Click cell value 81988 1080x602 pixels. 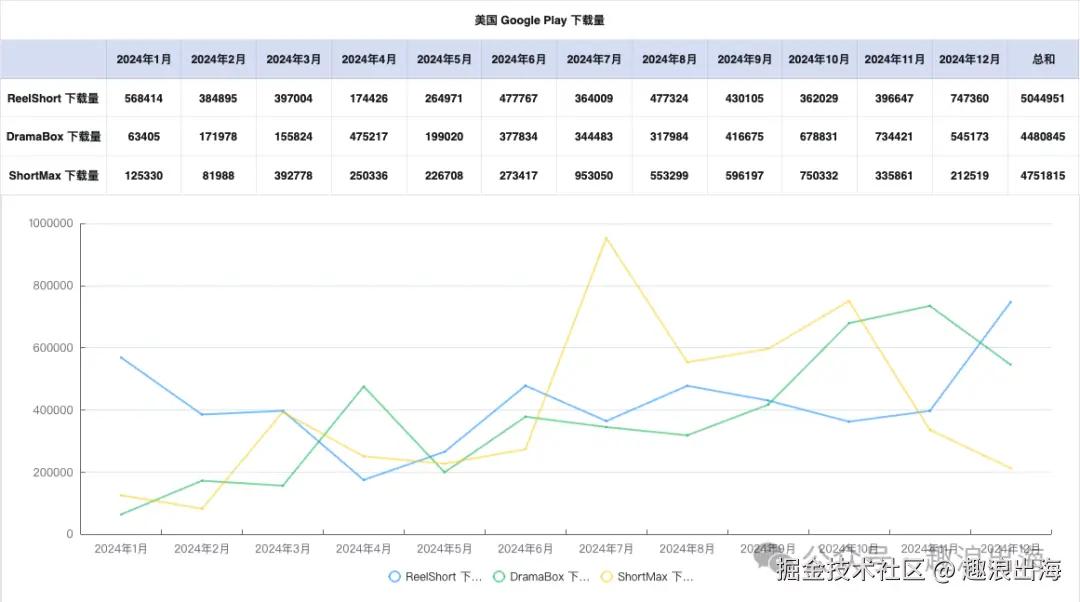[218, 176]
